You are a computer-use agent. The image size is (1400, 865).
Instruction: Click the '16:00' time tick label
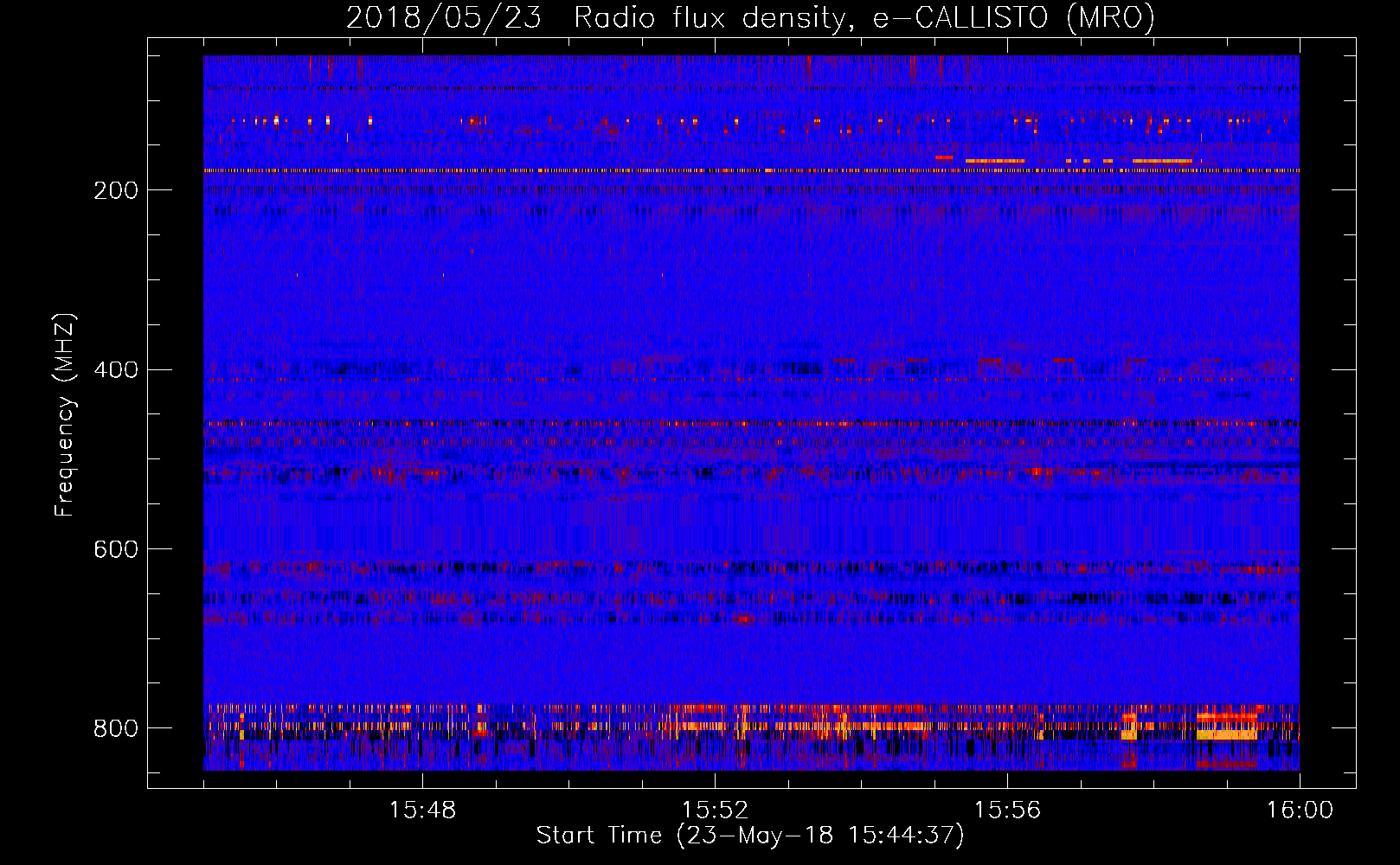(1300, 811)
